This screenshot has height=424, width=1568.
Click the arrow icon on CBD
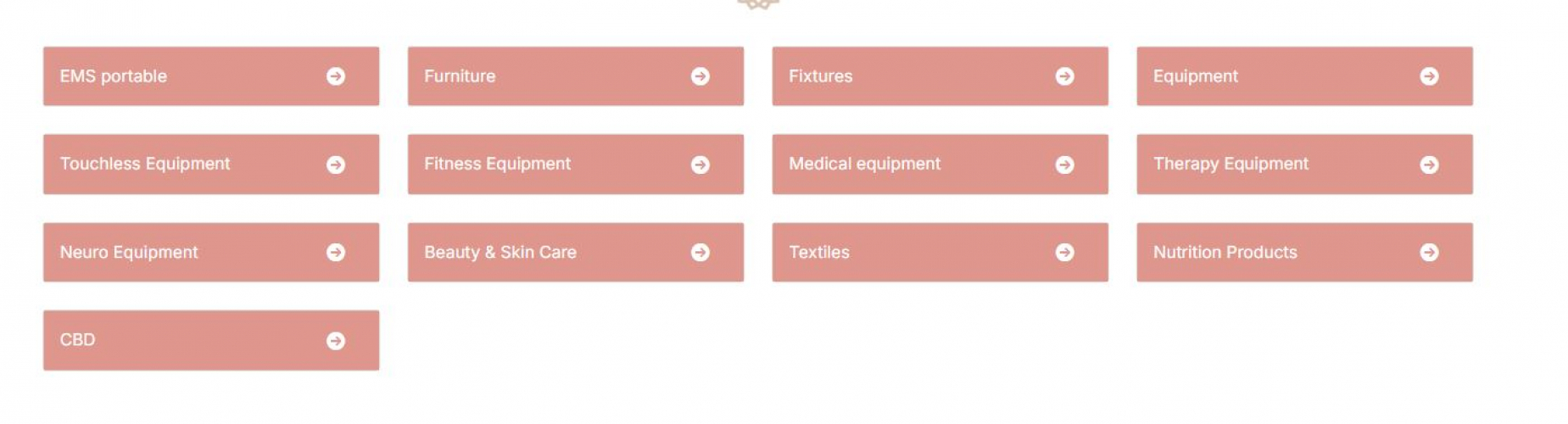336,341
